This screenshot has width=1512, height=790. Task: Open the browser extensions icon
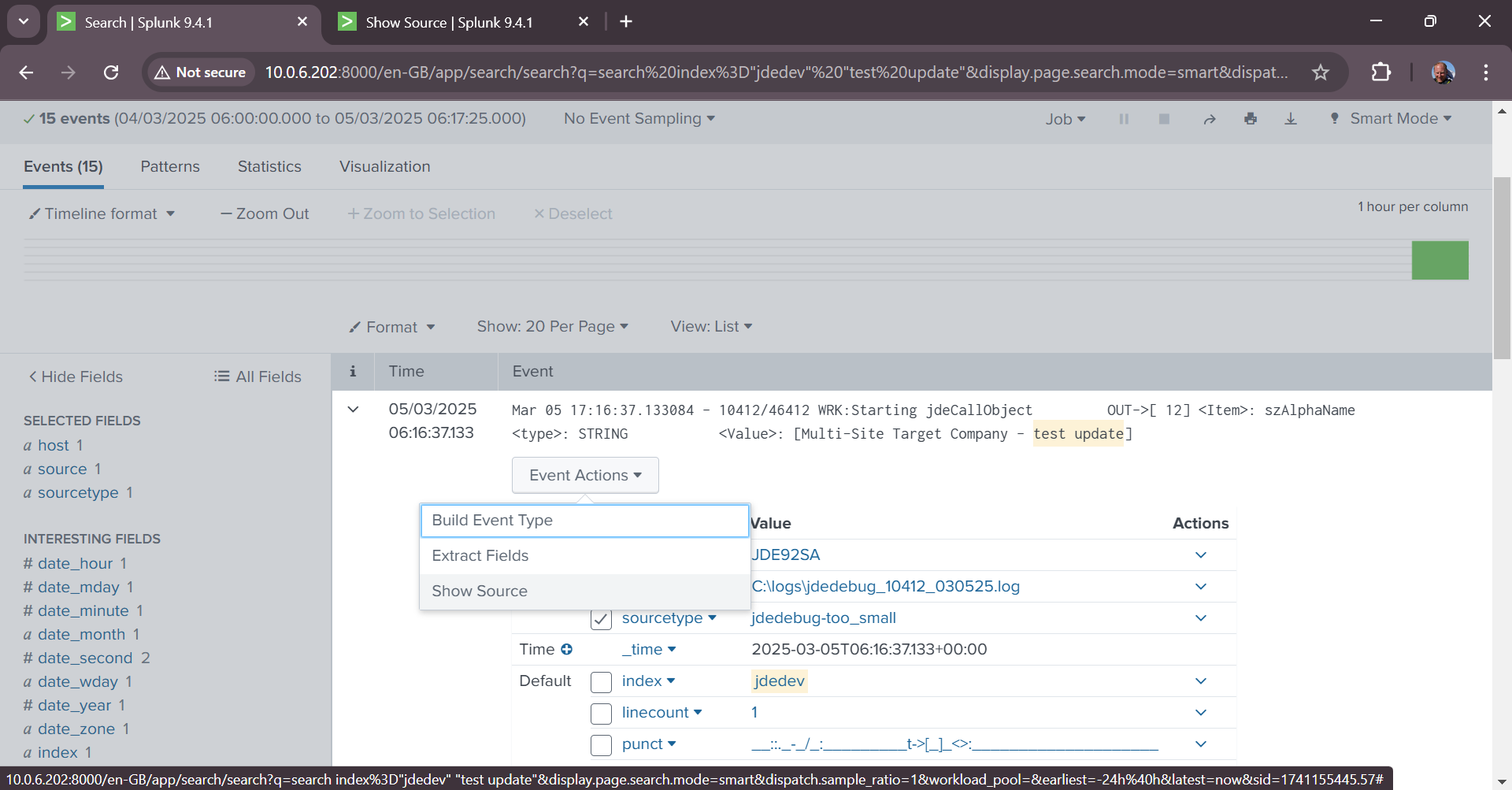(x=1380, y=72)
